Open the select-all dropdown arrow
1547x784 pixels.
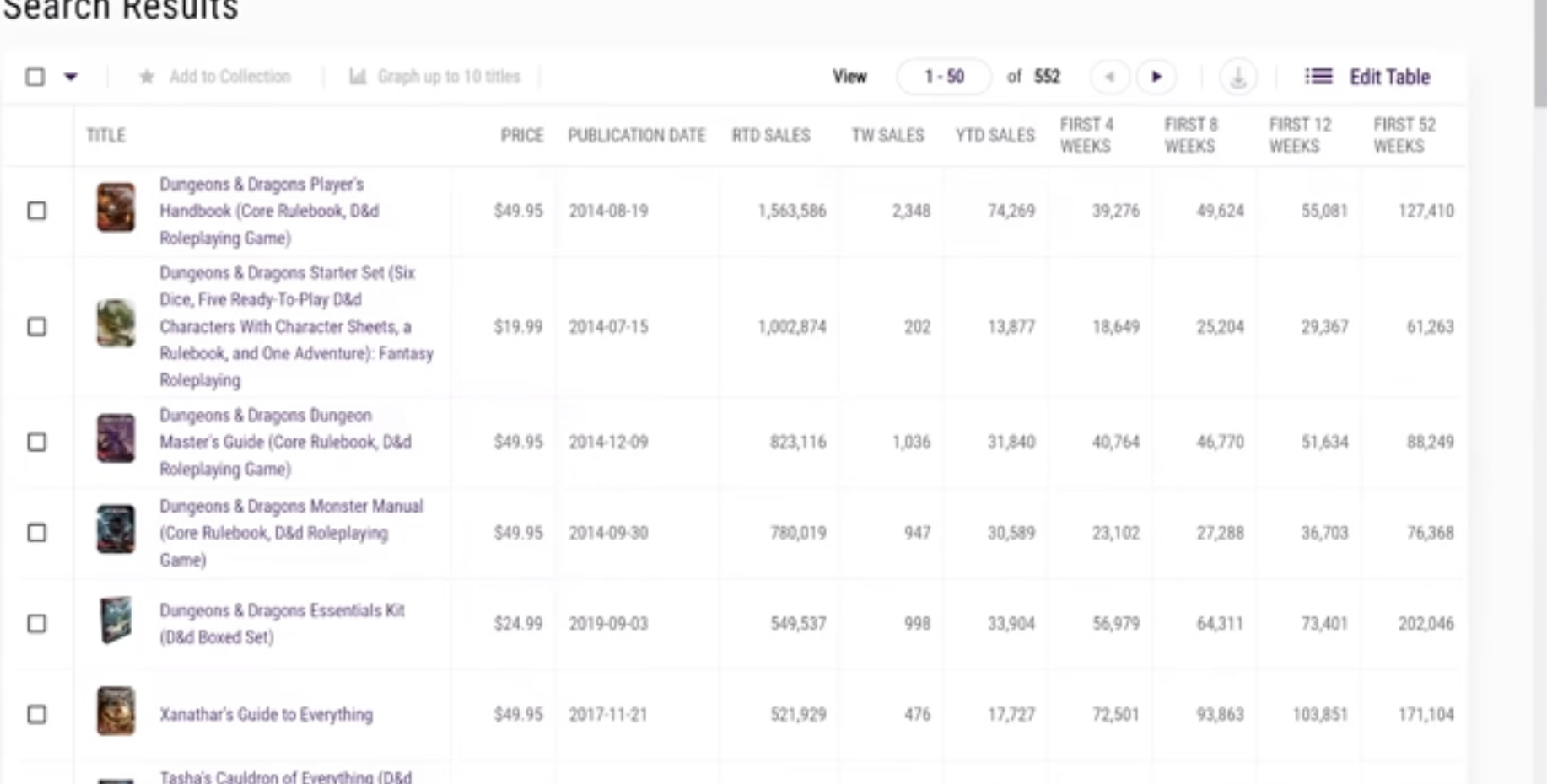point(71,77)
